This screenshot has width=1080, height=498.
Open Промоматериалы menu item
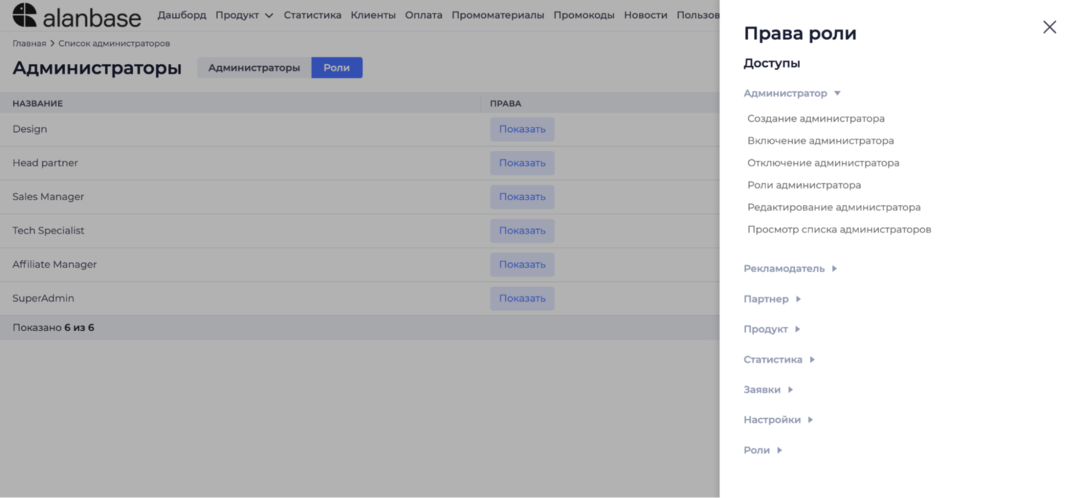tap(498, 15)
